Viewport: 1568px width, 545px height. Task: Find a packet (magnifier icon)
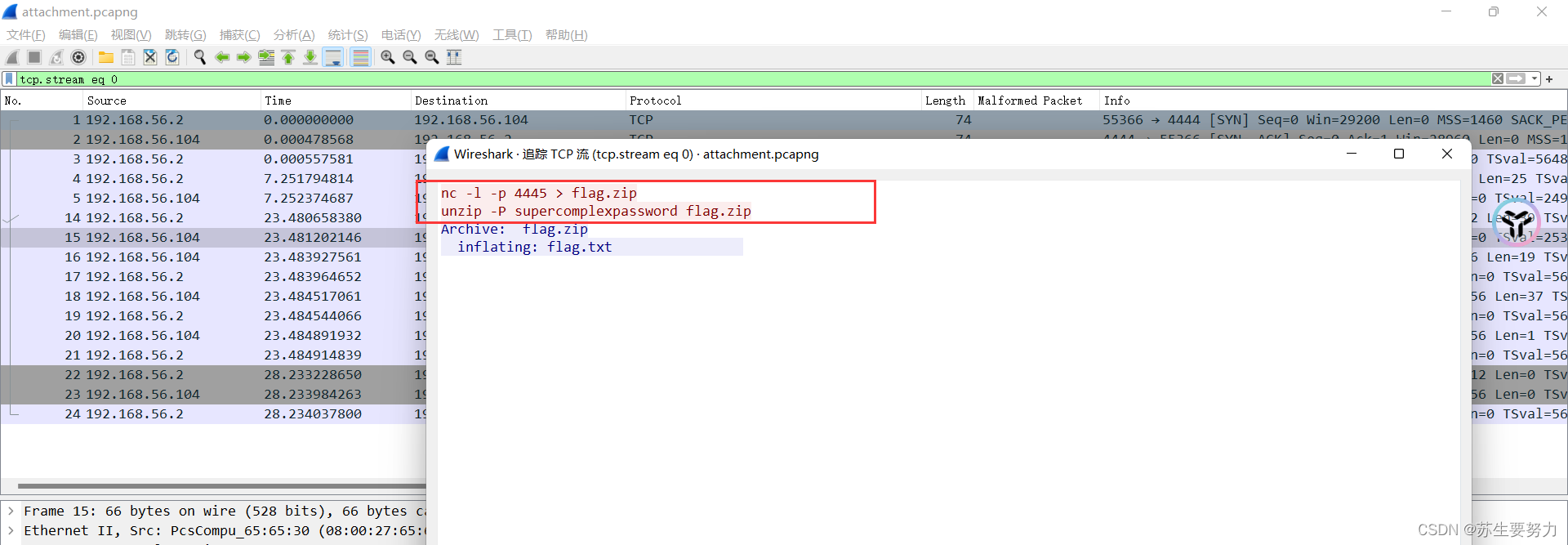(x=199, y=57)
